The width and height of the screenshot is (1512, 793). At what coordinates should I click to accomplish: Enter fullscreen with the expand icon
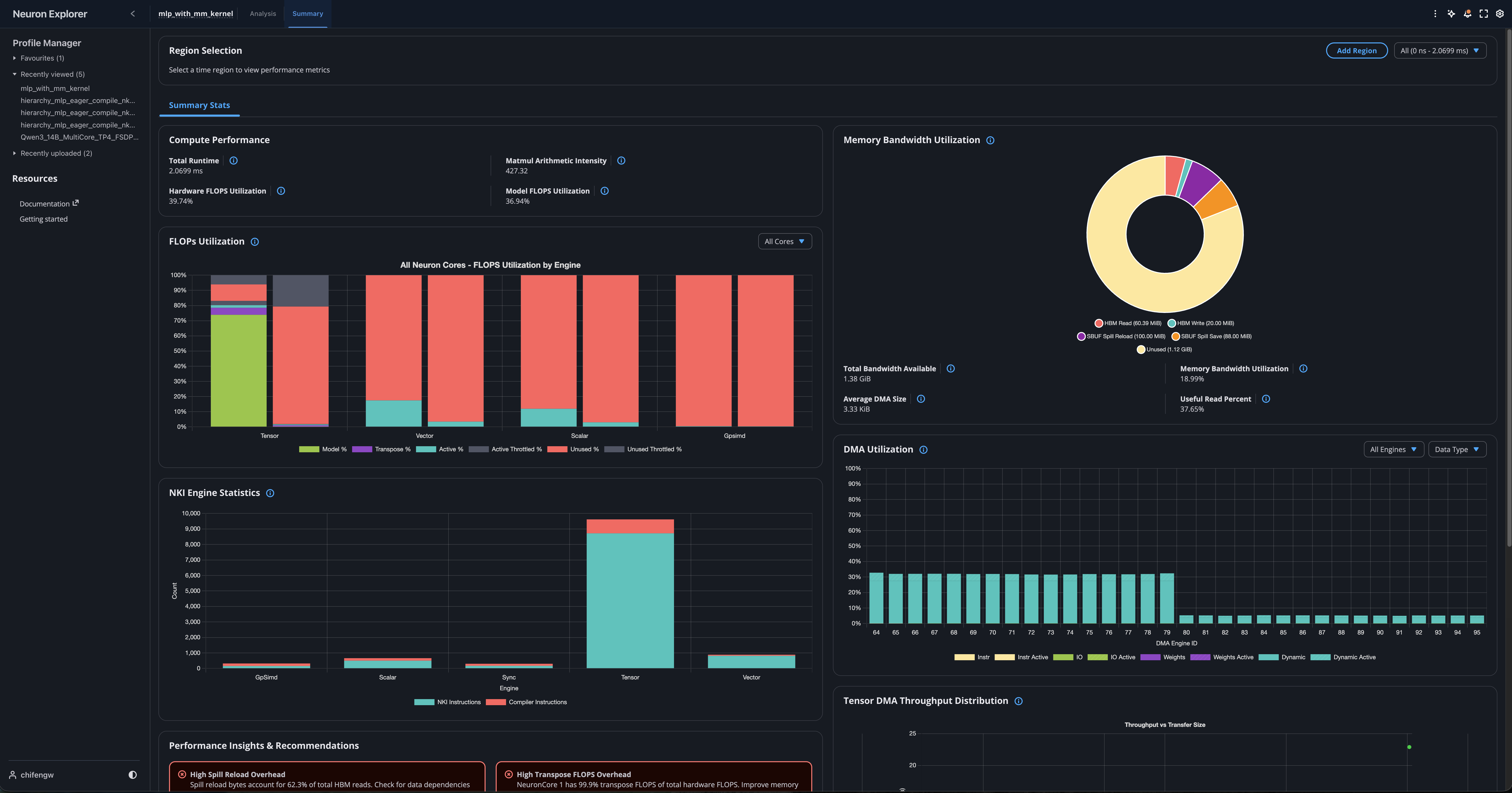[x=1484, y=14]
